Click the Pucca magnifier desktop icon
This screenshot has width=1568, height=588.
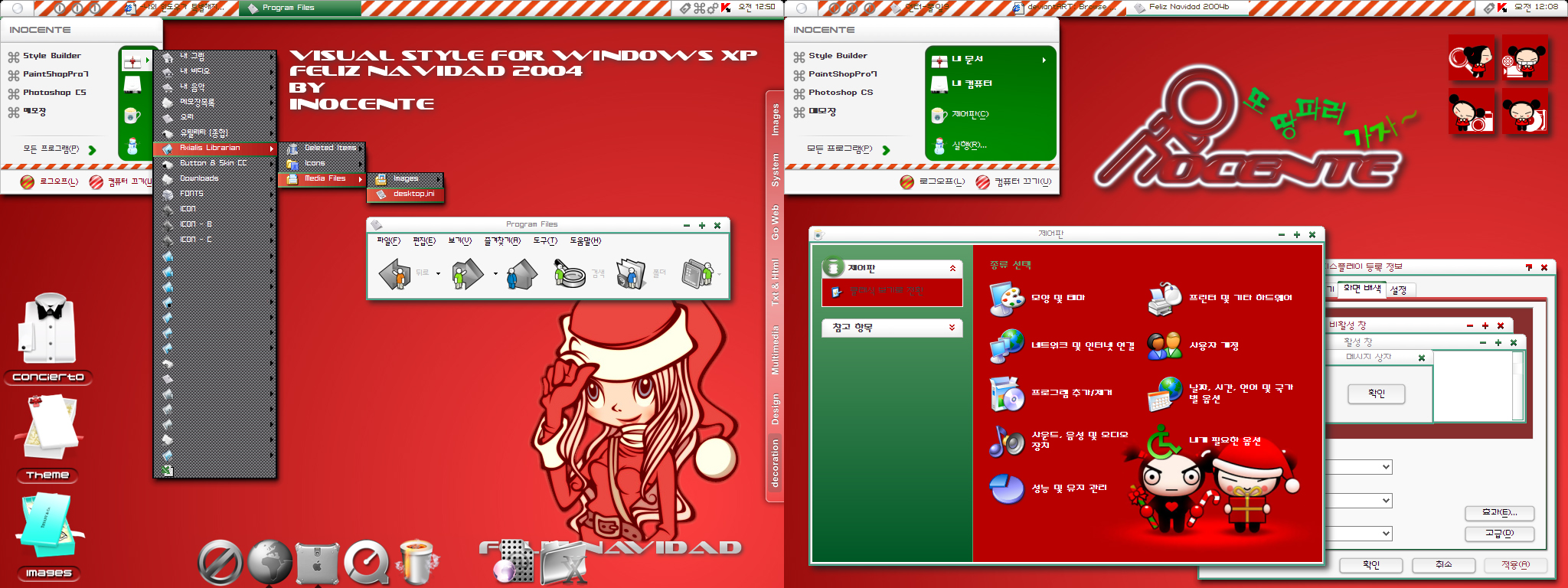coord(1470,58)
